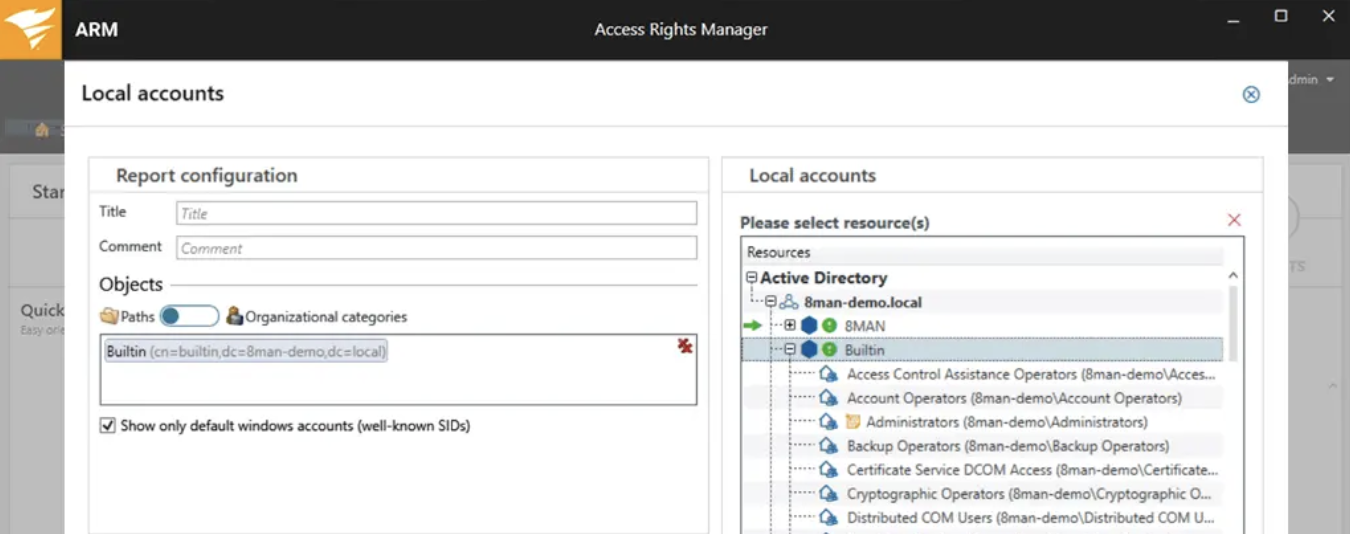This screenshot has width=1350, height=534.
Task: Open the admin user dropdown arrow
Action: [1331, 80]
